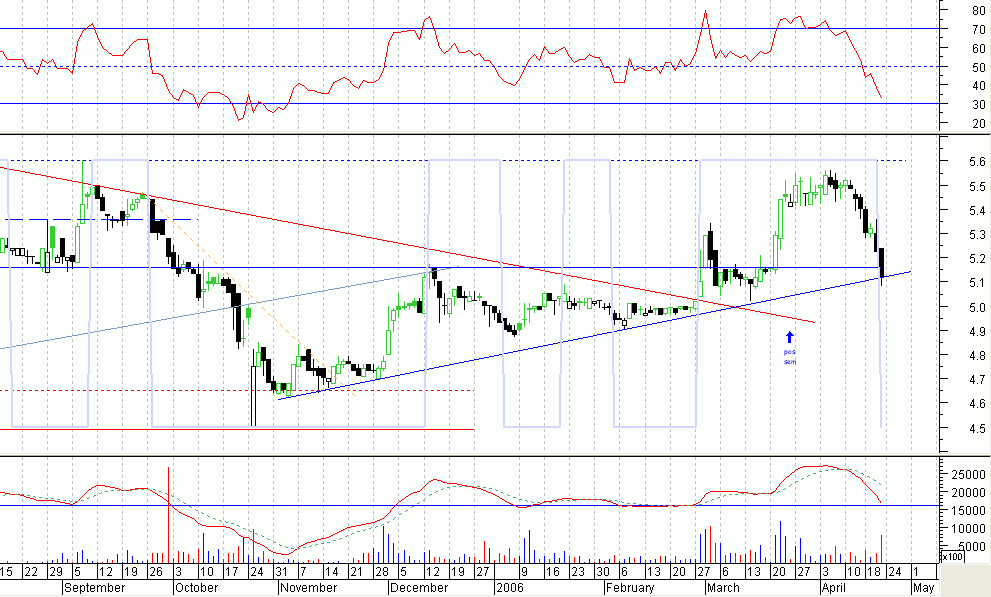The width and height of the screenshot is (991, 597).
Task: Click the October month label
Action: [x=197, y=588]
